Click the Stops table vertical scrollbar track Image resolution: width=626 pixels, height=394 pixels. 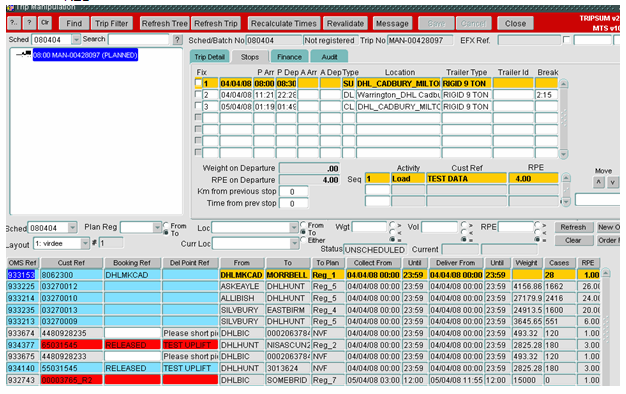pyautogui.click(x=563, y=119)
